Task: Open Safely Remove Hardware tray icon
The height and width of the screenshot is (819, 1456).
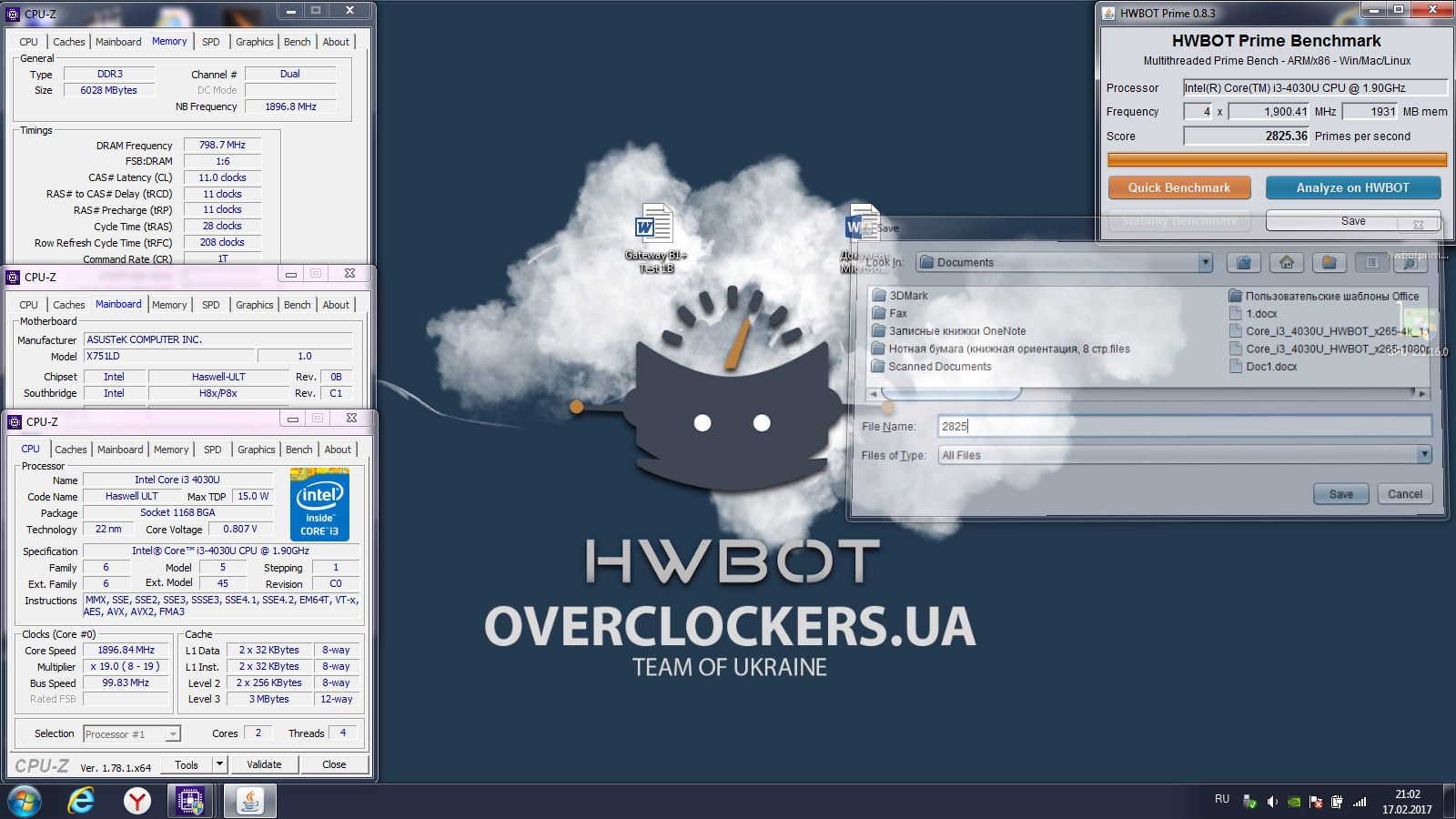Action: (x=1250, y=802)
